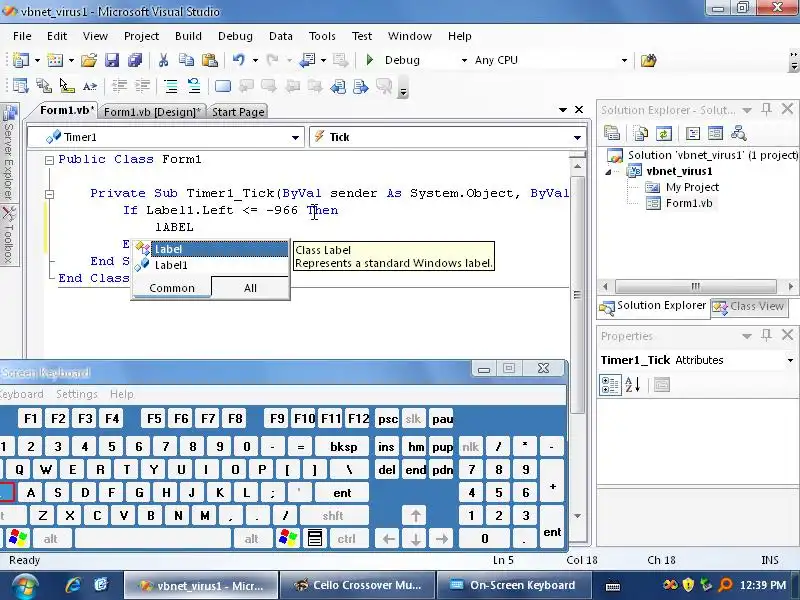Image resolution: width=800 pixels, height=600 pixels.
Task: Click View Code icon in Solution Explorer
Action: 692,134
